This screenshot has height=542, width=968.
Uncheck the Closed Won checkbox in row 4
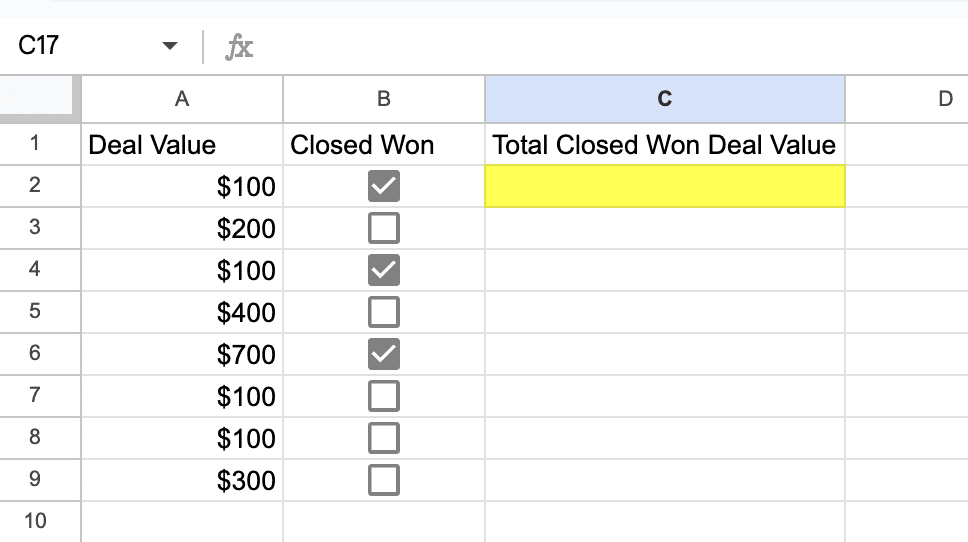(x=384, y=271)
